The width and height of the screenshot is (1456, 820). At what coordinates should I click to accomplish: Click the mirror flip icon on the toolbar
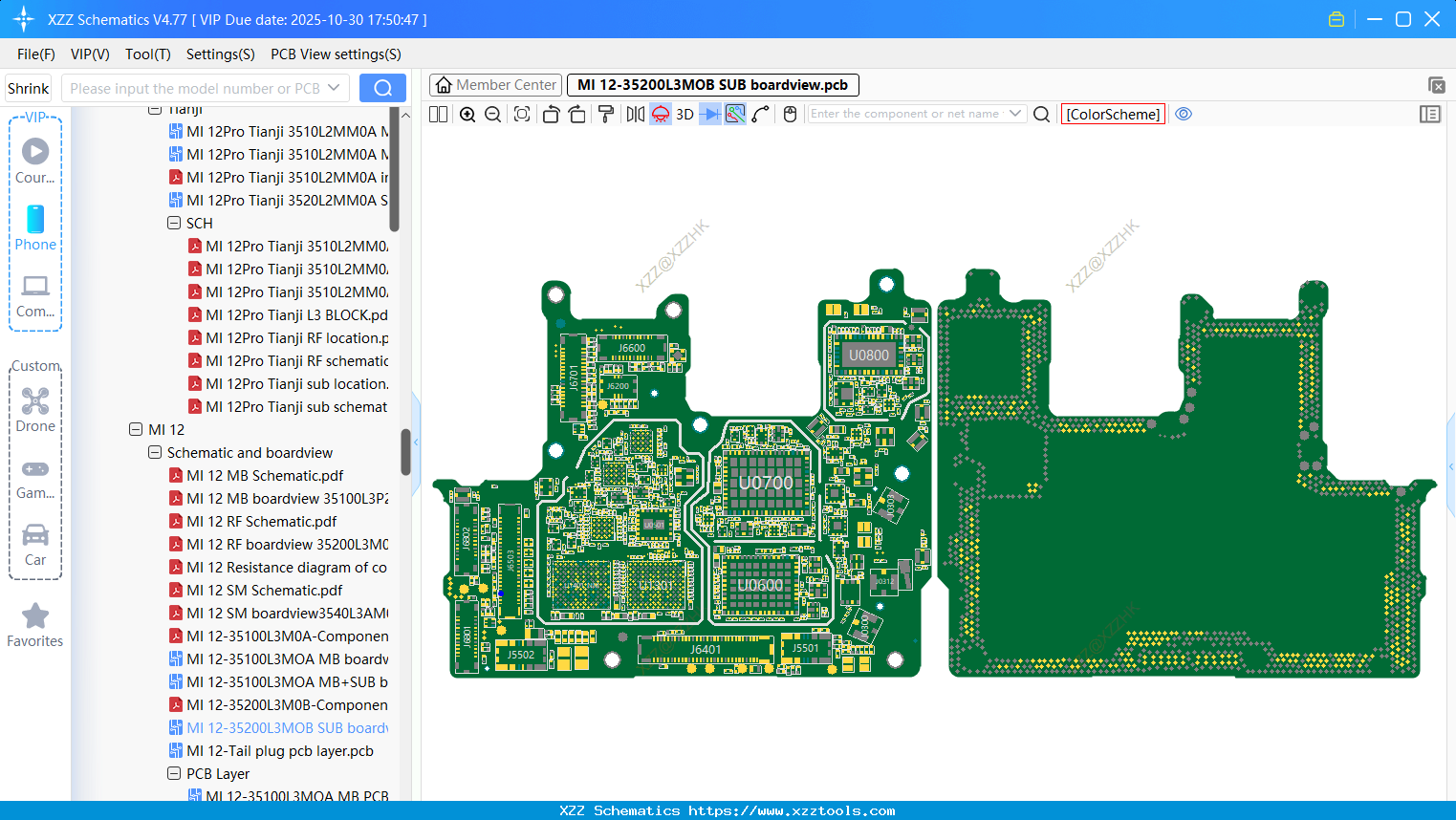coord(635,114)
